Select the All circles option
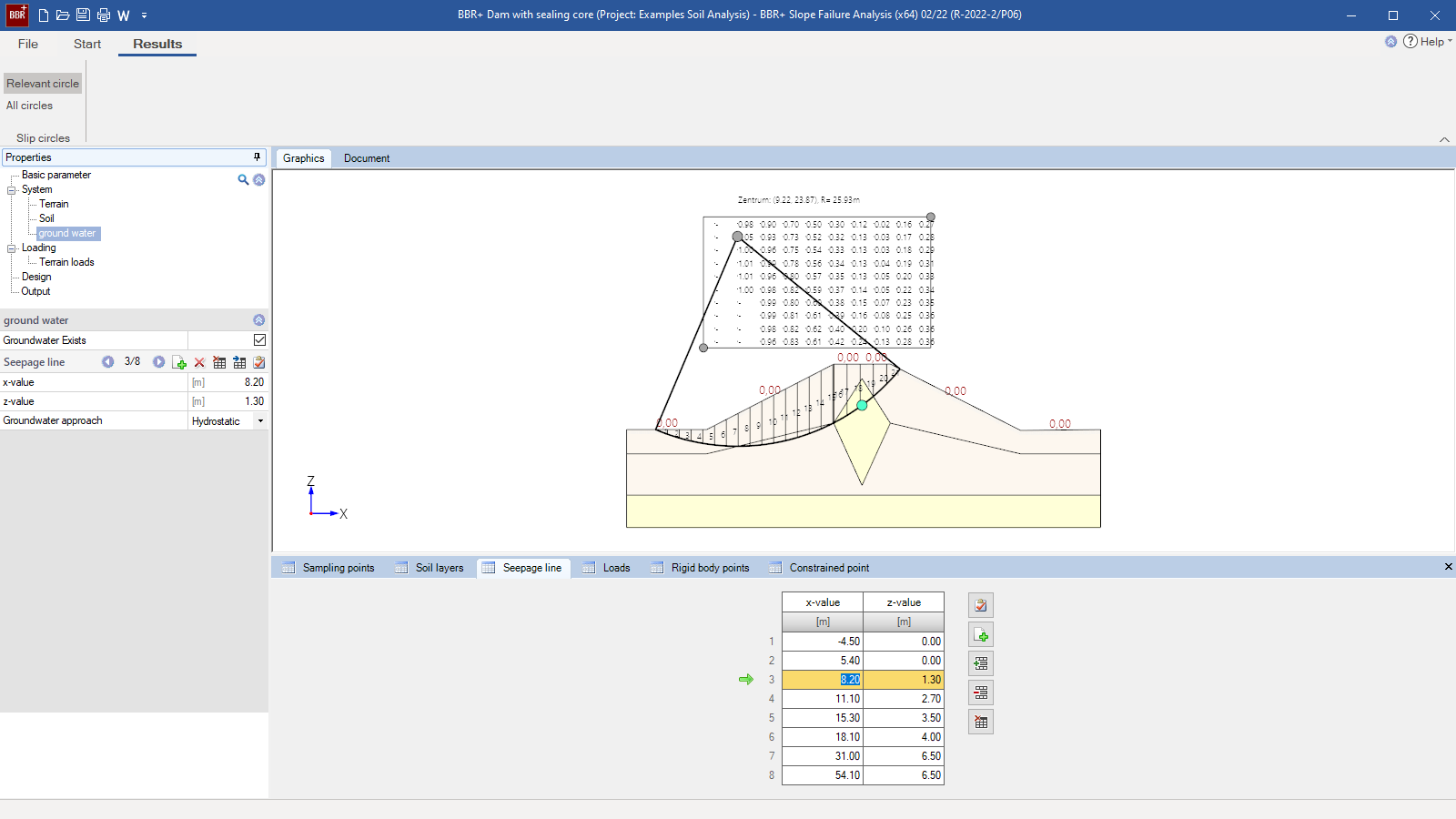 (x=29, y=106)
